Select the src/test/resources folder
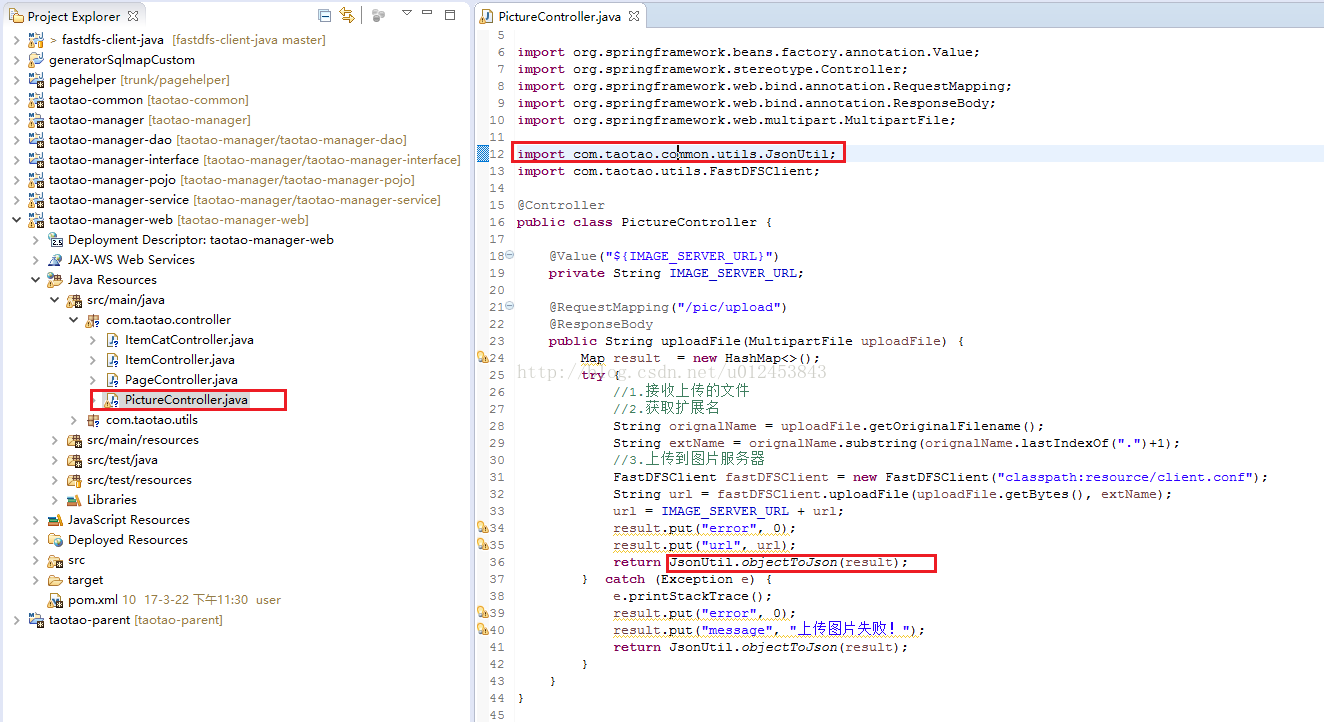Image resolution: width=1324 pixels, height=722 pixels. tap(139, 480)
